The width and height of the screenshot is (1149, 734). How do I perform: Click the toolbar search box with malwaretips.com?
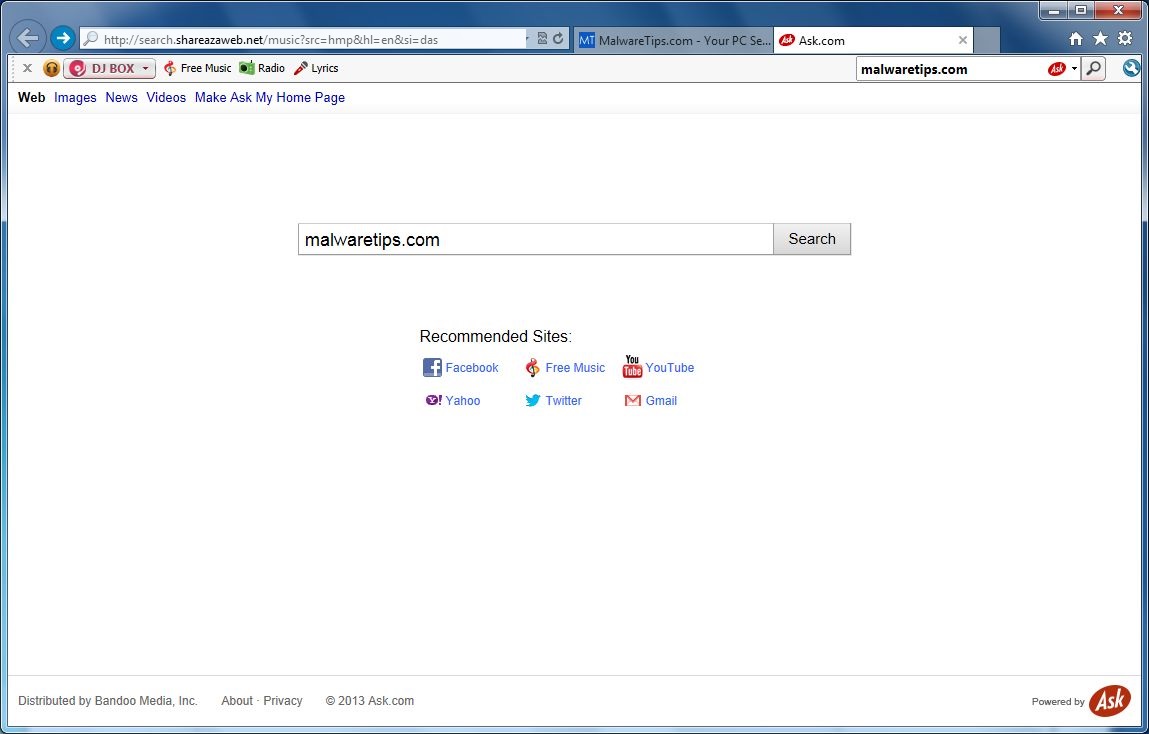(x=950, y=69)
